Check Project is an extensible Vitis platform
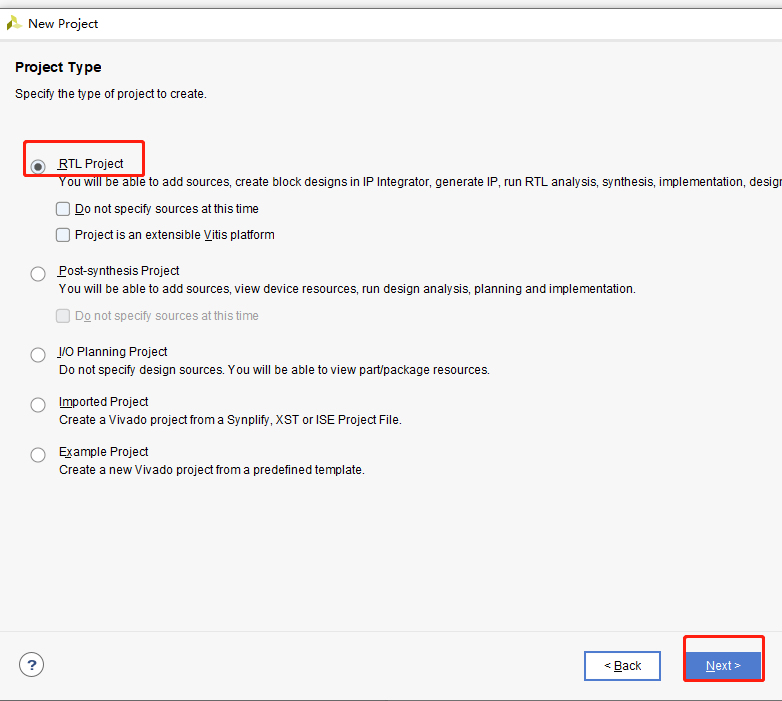The height and width of the screenshot is (701, 782). 63,234
